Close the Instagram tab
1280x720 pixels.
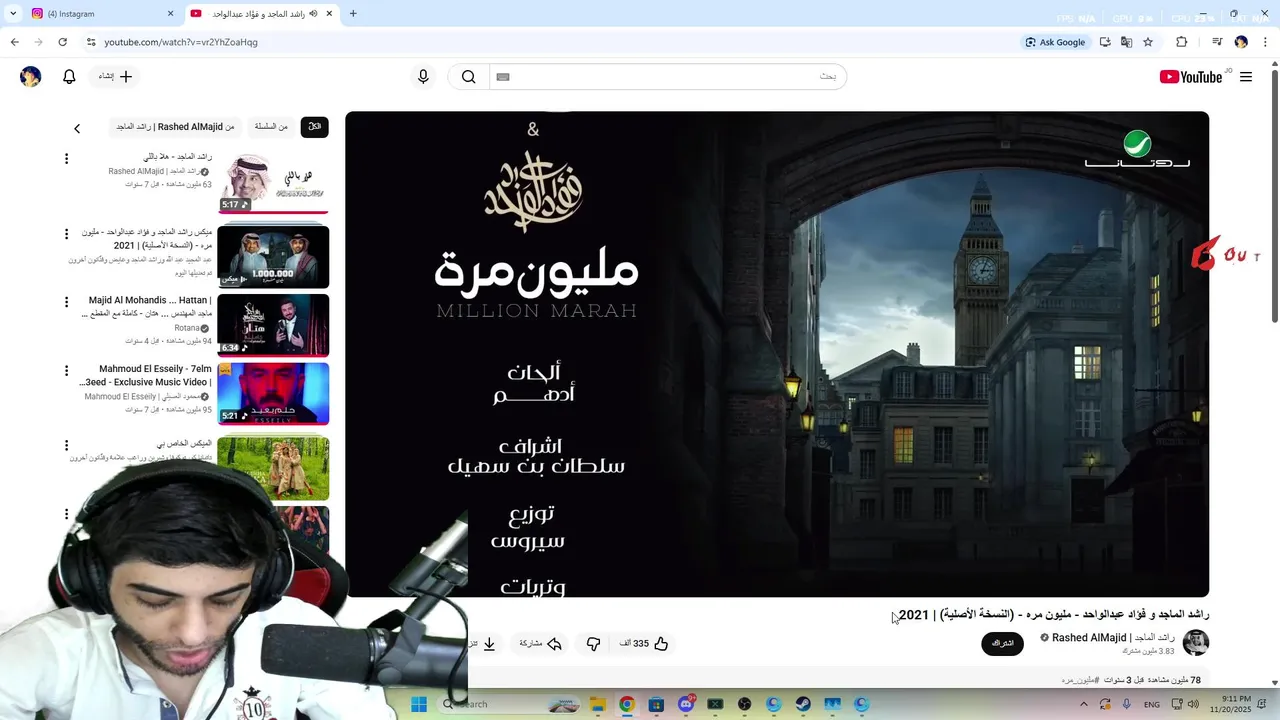click(170, 14)
